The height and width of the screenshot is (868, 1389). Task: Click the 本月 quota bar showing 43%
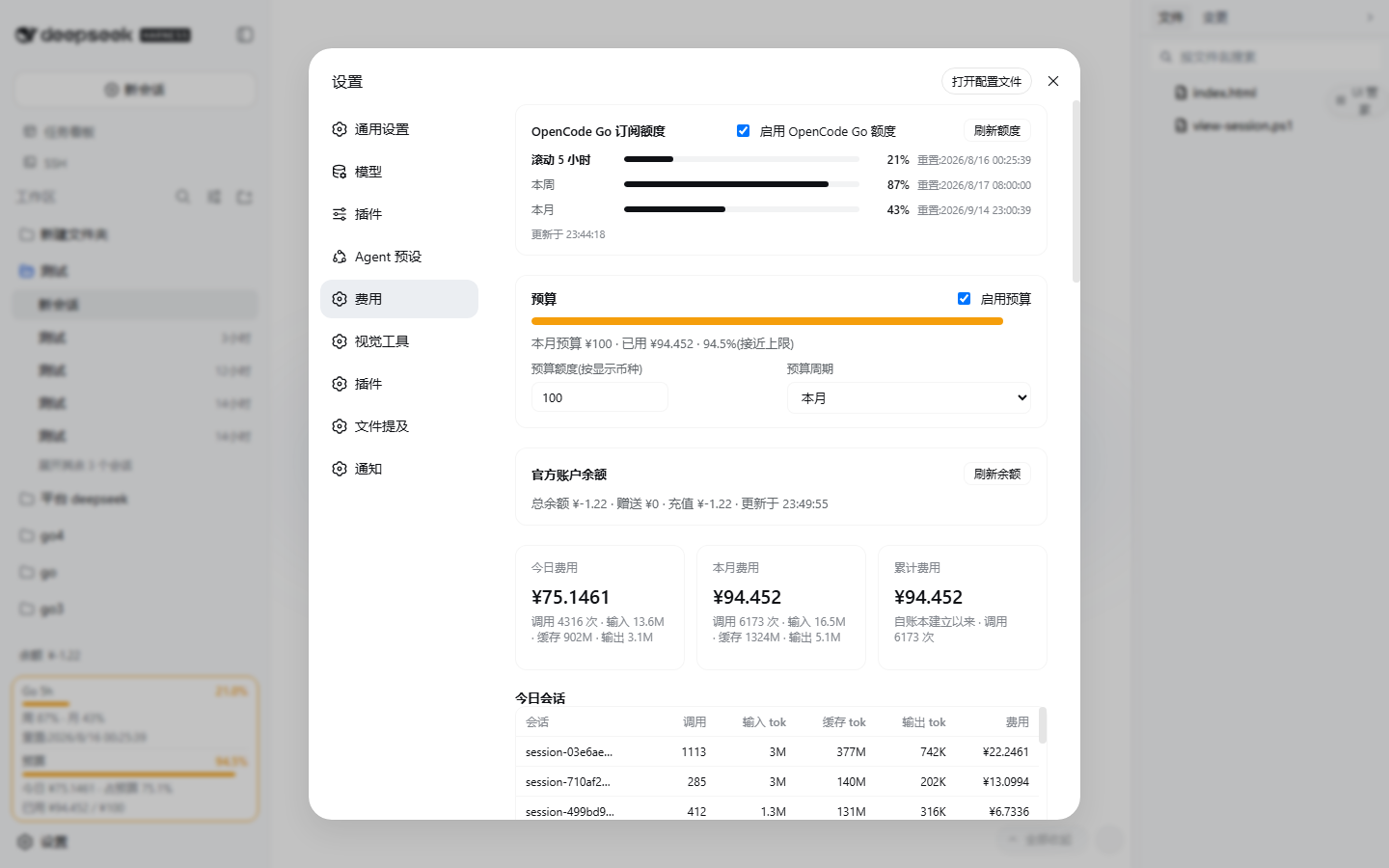pyautogui.click(x=742, y=209)
